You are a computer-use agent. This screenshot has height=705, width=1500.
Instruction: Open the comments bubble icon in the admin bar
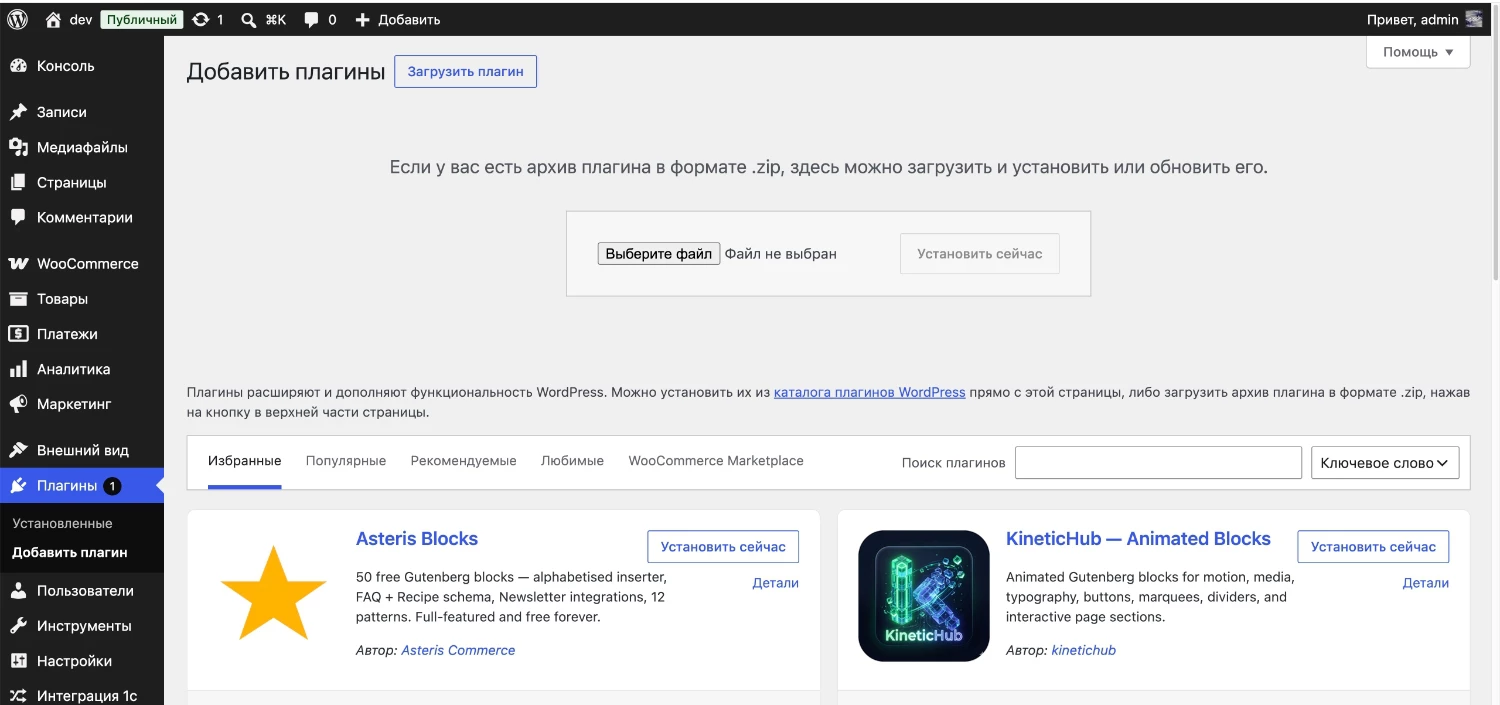(312, 19)
